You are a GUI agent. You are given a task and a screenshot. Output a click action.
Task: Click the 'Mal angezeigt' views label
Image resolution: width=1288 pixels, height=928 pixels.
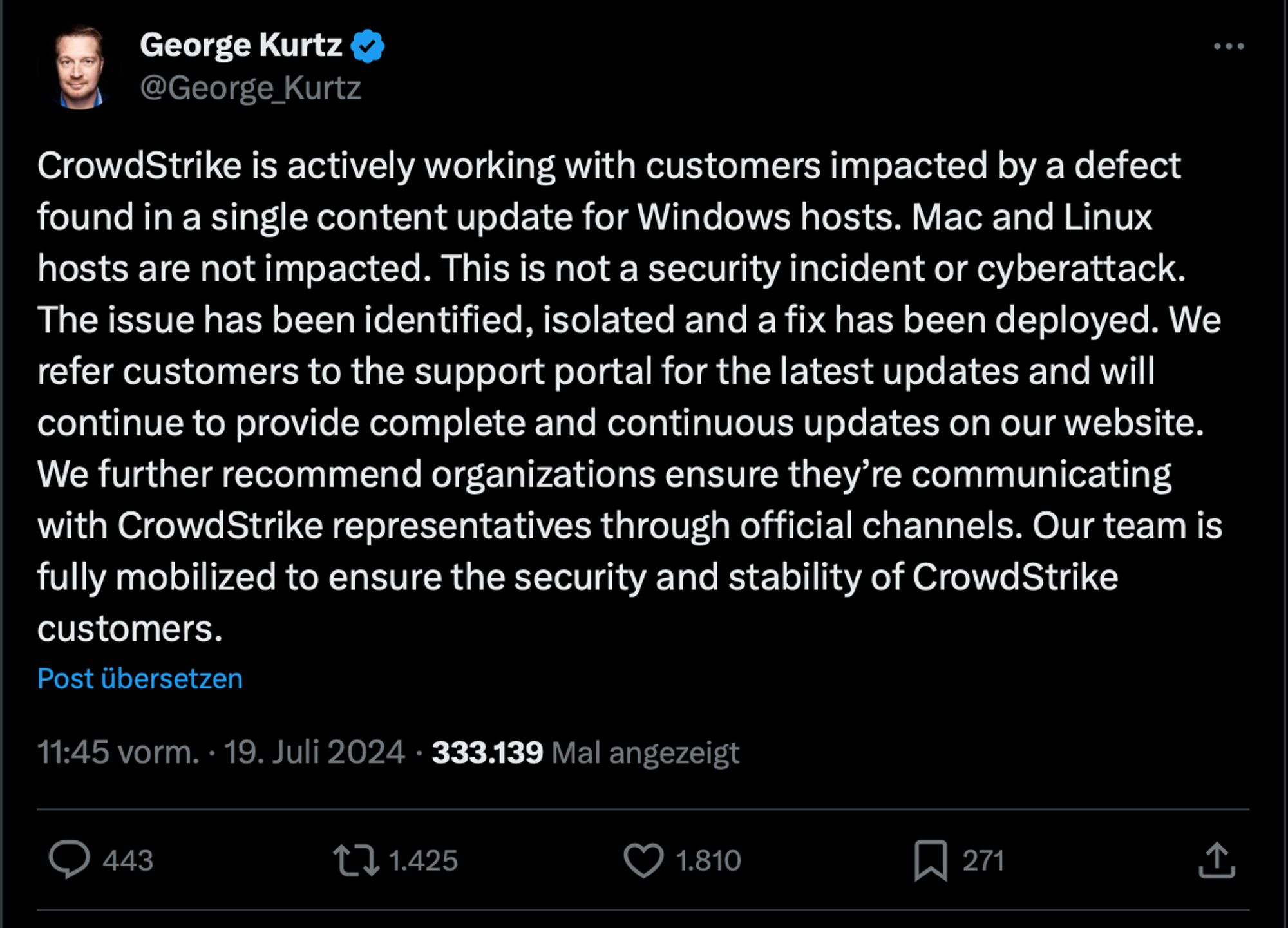coord(645,752)
